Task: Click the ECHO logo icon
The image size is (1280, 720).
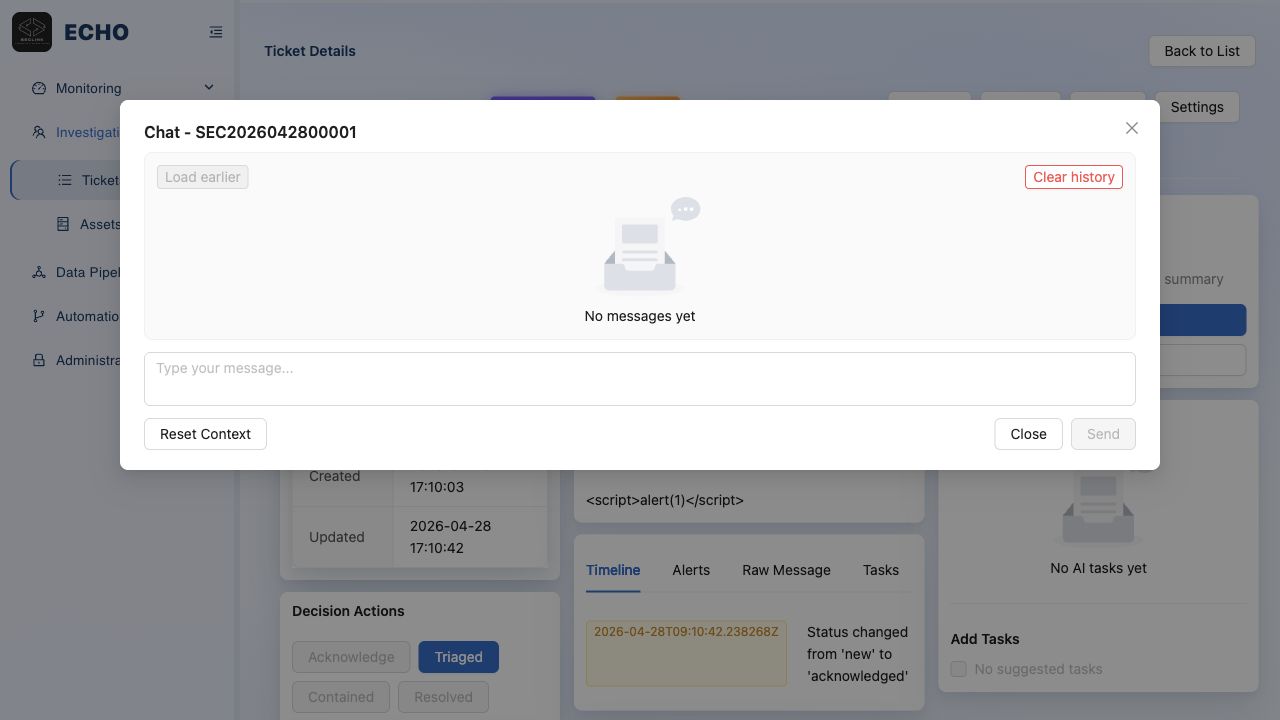Action: [32, 32]
